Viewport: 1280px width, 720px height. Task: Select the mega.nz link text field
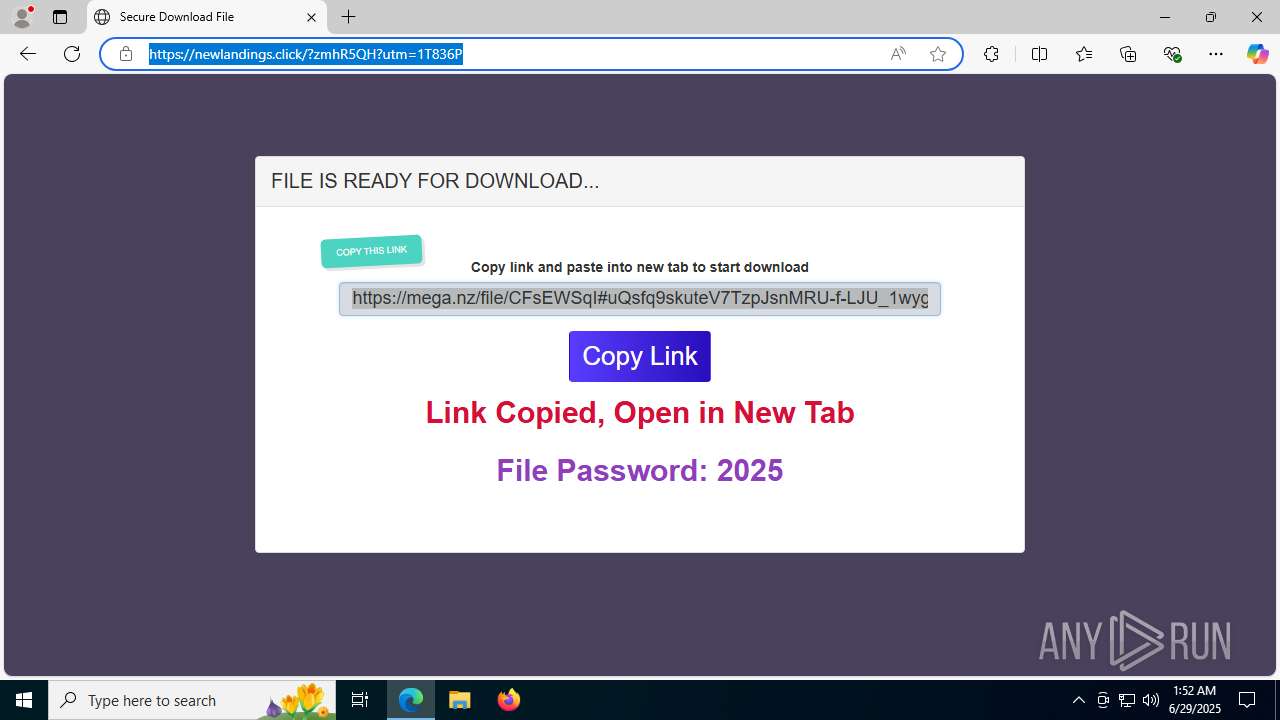[x=640, y=298]
